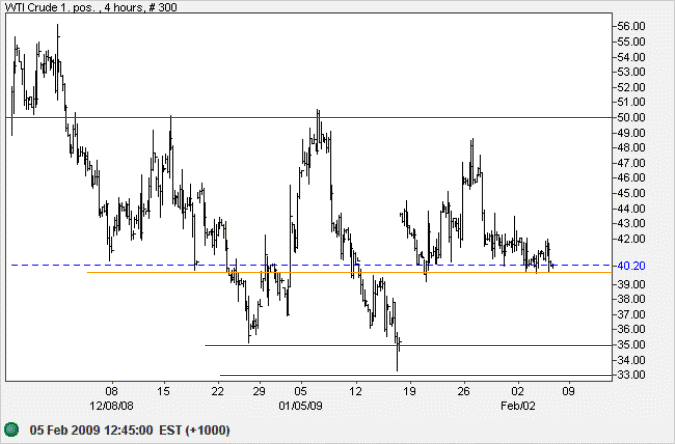
Task: Click the '26' day axis label
Action: coord(464,391)
